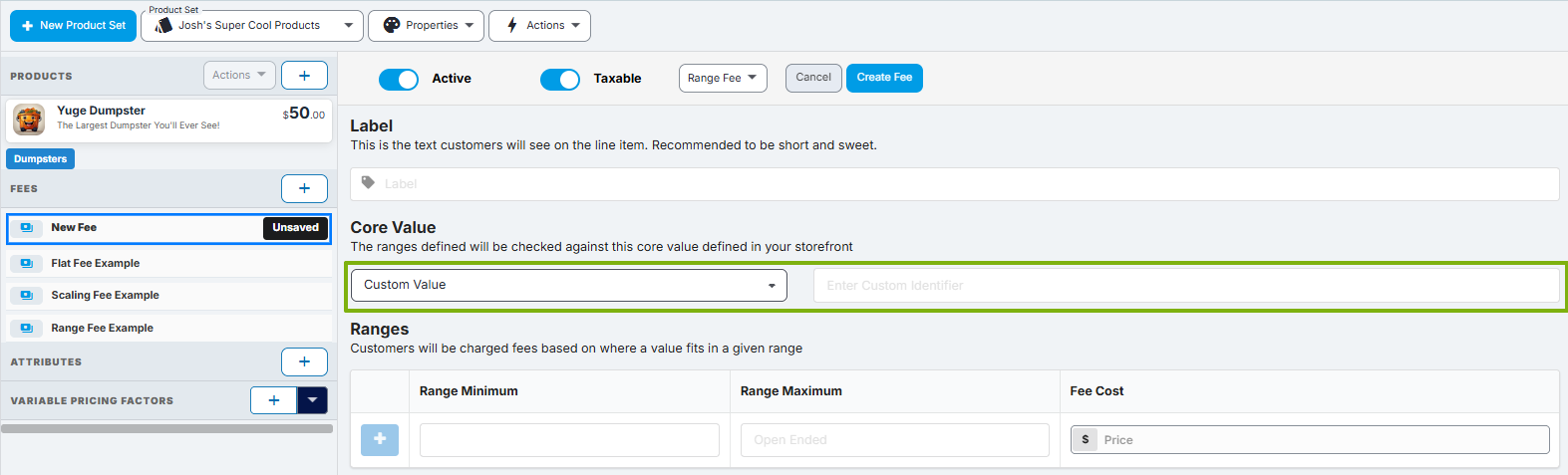This screenshot has height=475, width=1568.
Task: Expand variable pricing factors dropdown arrow
Action: (x=312, y=400)
